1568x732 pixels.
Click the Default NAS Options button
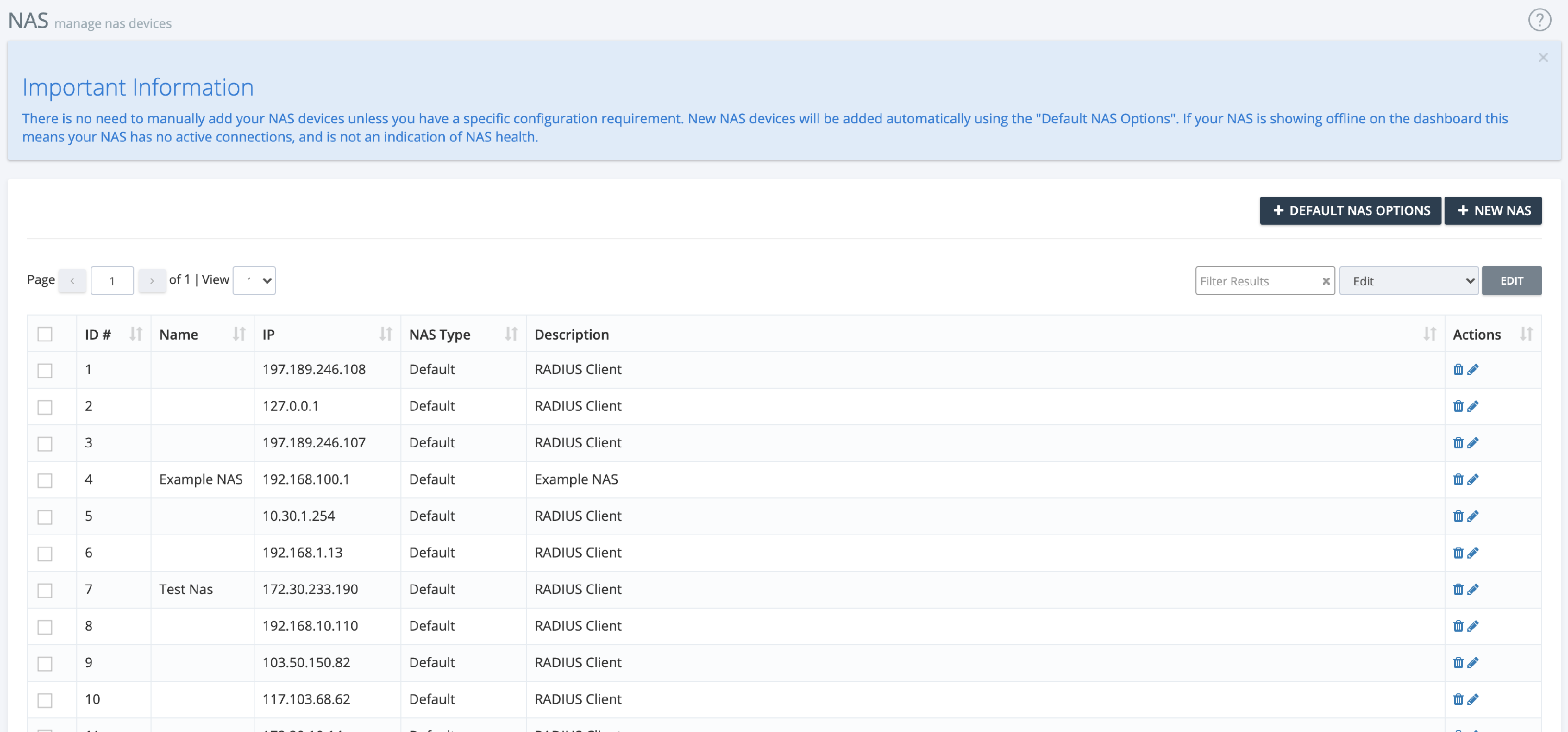[1350, 211]
